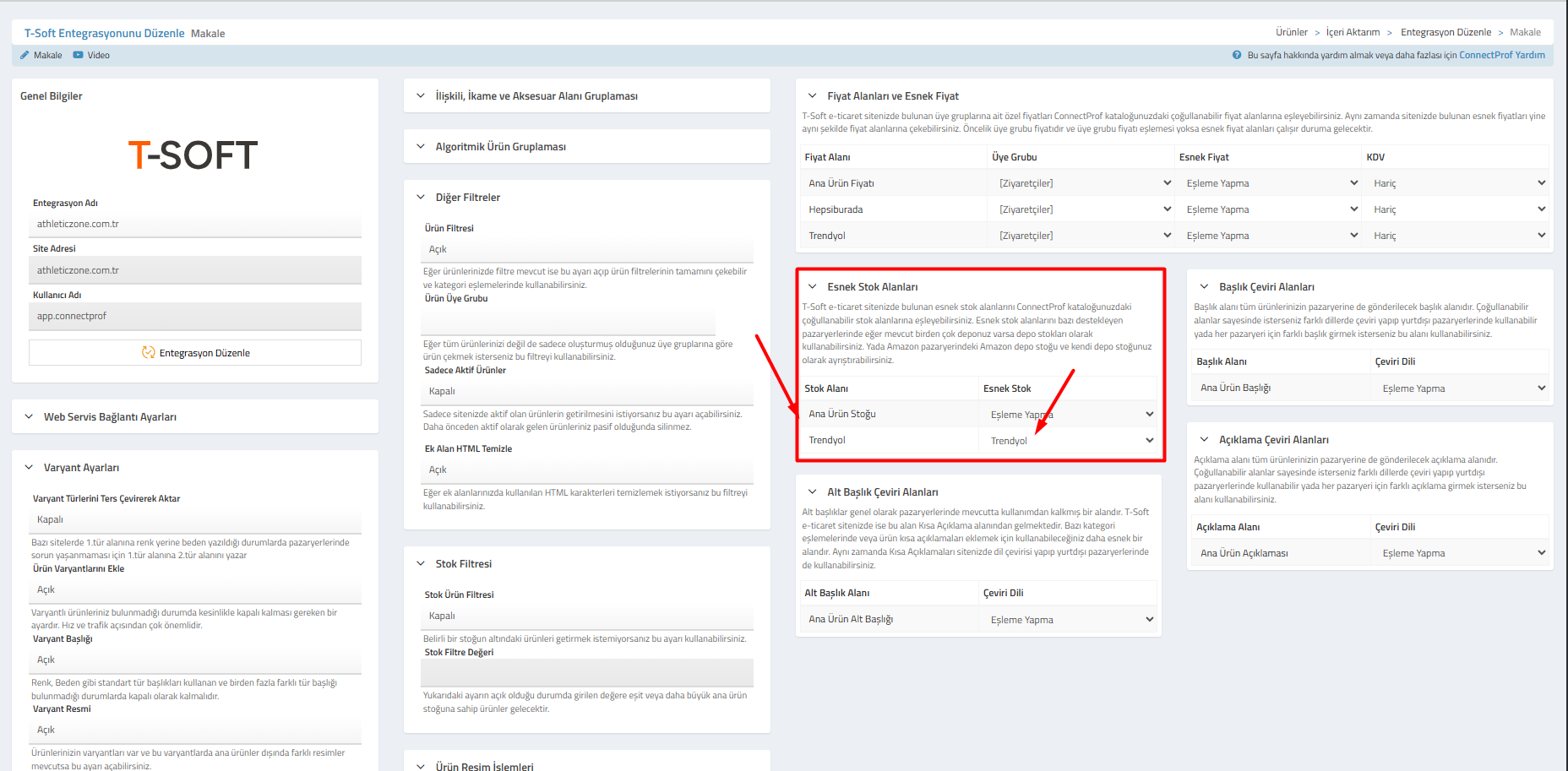The height and width of the screenshot is (771, 1568).
Task: Click the Kullanıcı Adı field
Action: pos(195,316)
